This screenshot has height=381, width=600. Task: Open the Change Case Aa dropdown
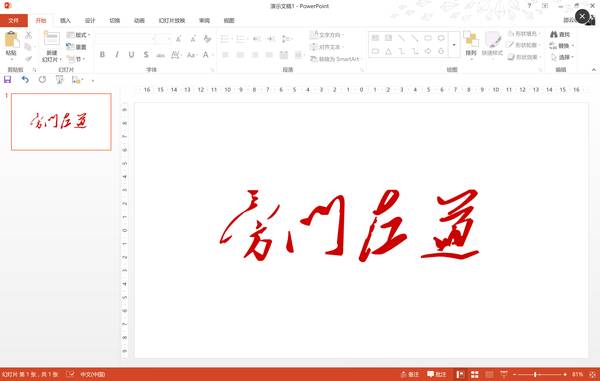191,55
